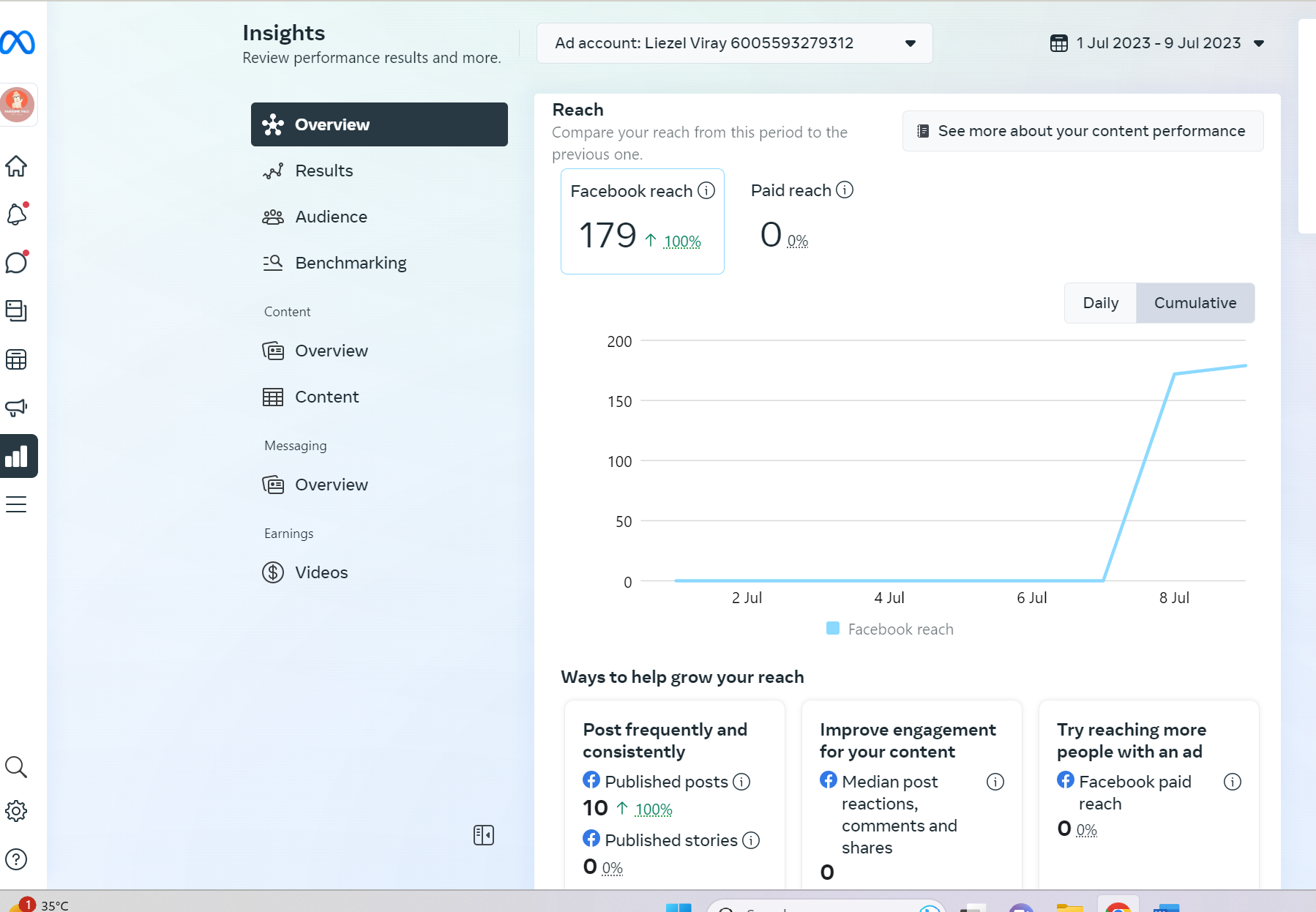The image size is (1316, 912).
Task: Click the '8 Jul' x-axis label
Action: tap(1174, 598)
